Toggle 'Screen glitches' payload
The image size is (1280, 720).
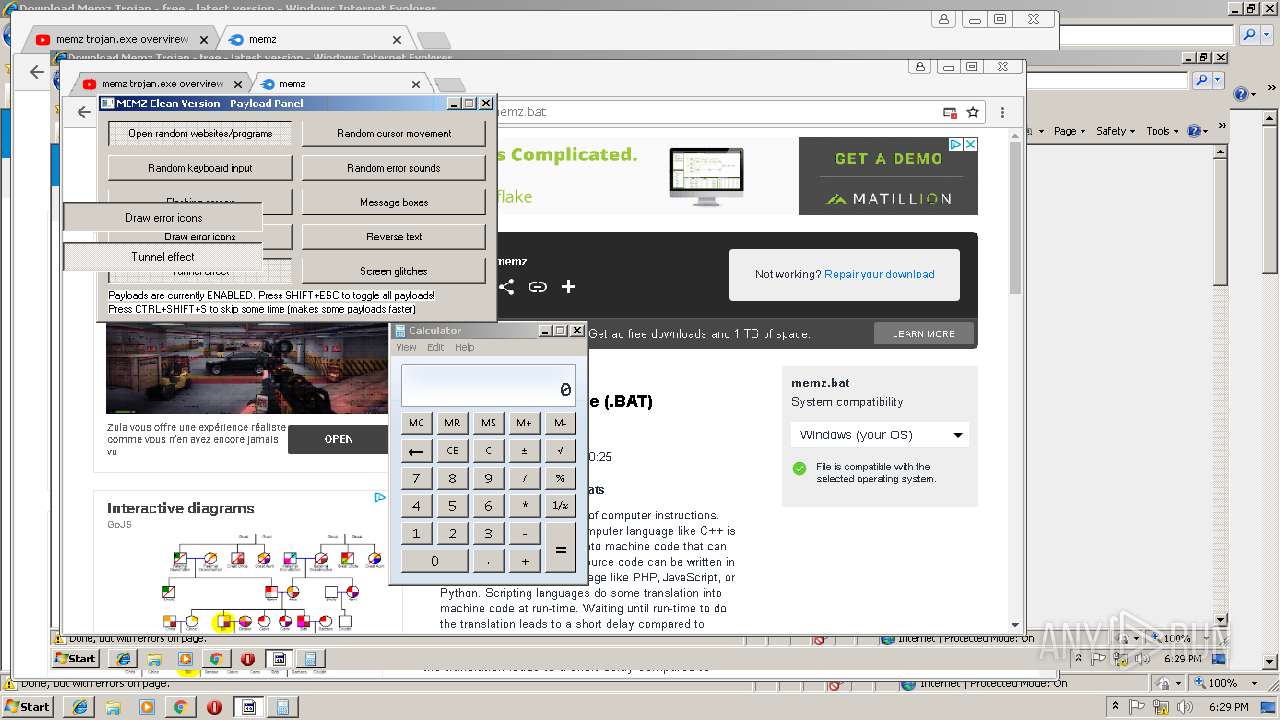coord(394,271)
